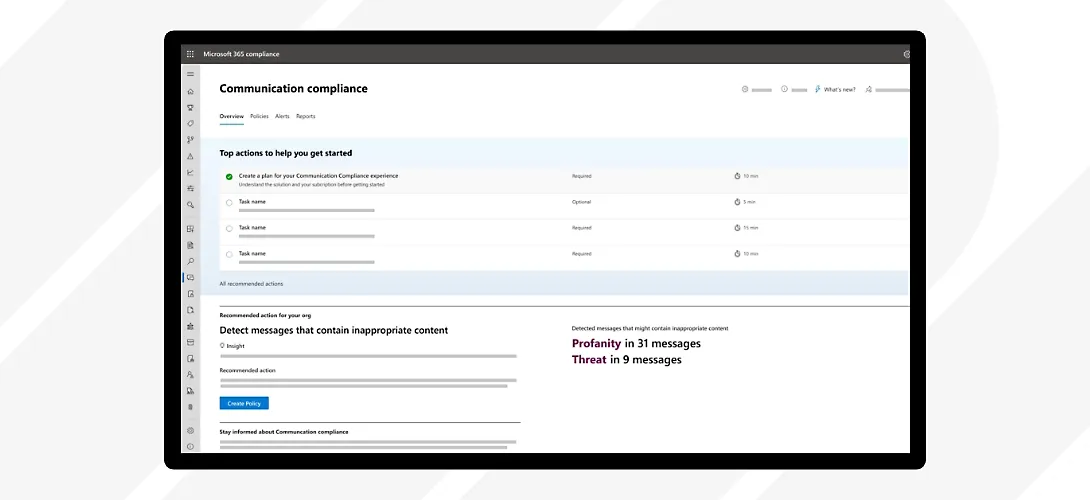This screenshot has height=500, width=1090.
Task: Open the magnifier Content search sidebar icon
Action: [x=190, y=261]
